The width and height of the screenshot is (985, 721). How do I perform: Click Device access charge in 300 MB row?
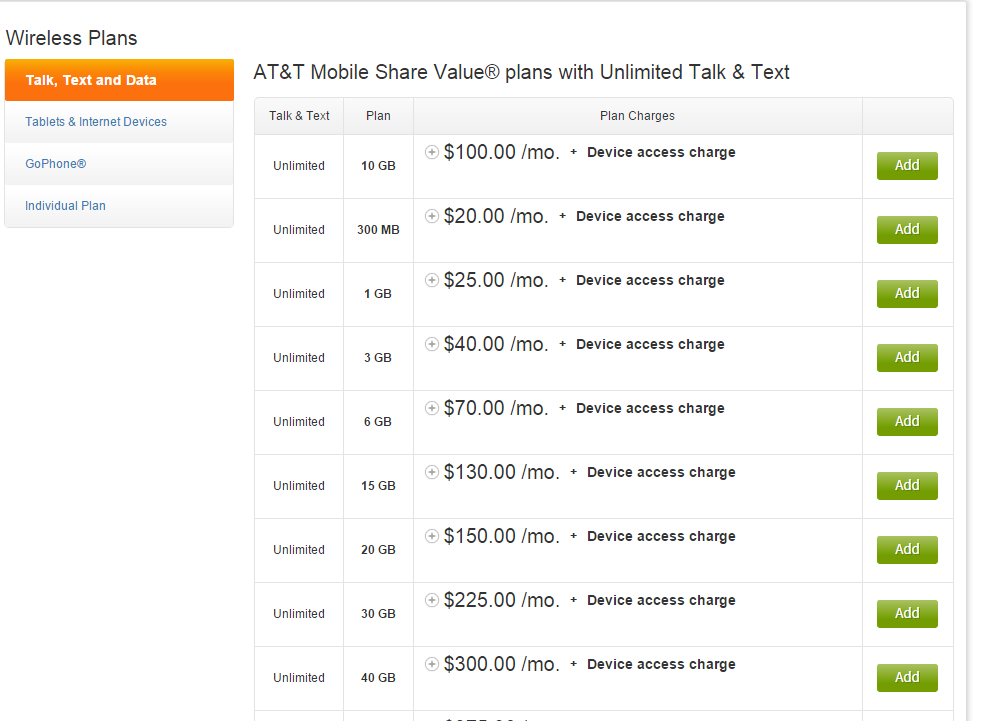650,217
